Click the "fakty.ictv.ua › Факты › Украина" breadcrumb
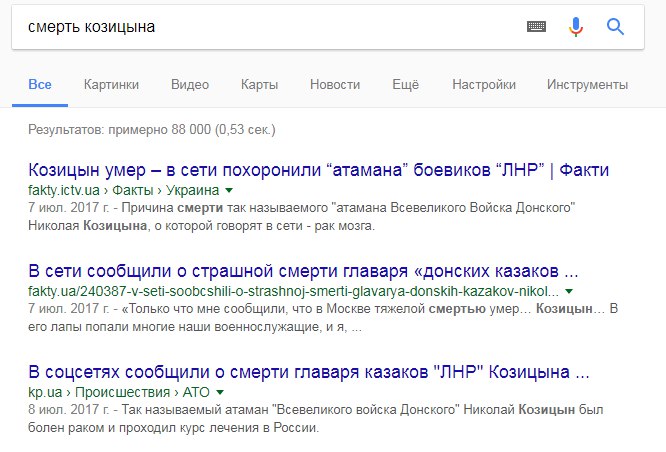Image resolution: width=666 pixels, height=452 pixels. 124,190
